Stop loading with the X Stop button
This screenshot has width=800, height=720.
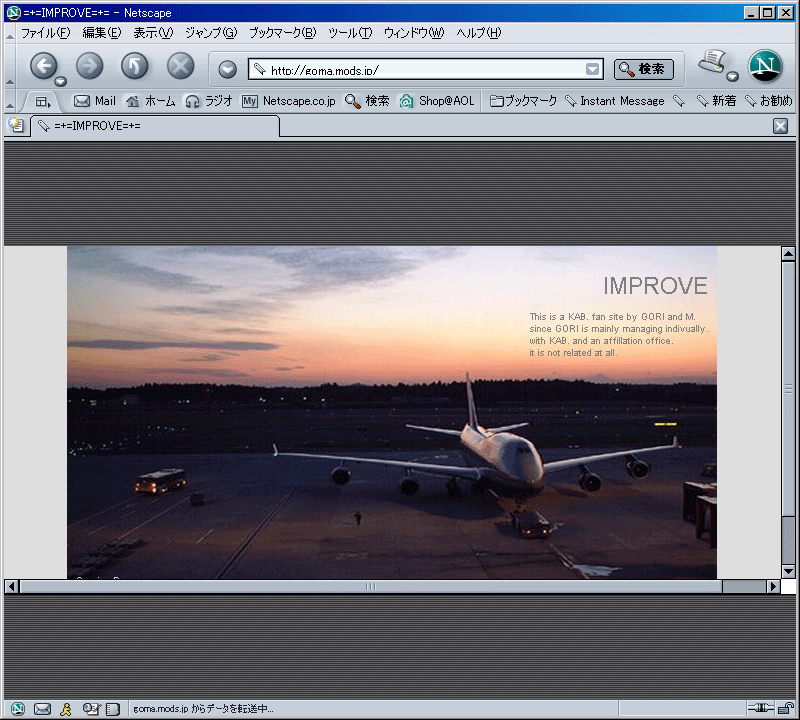point(181,66)
